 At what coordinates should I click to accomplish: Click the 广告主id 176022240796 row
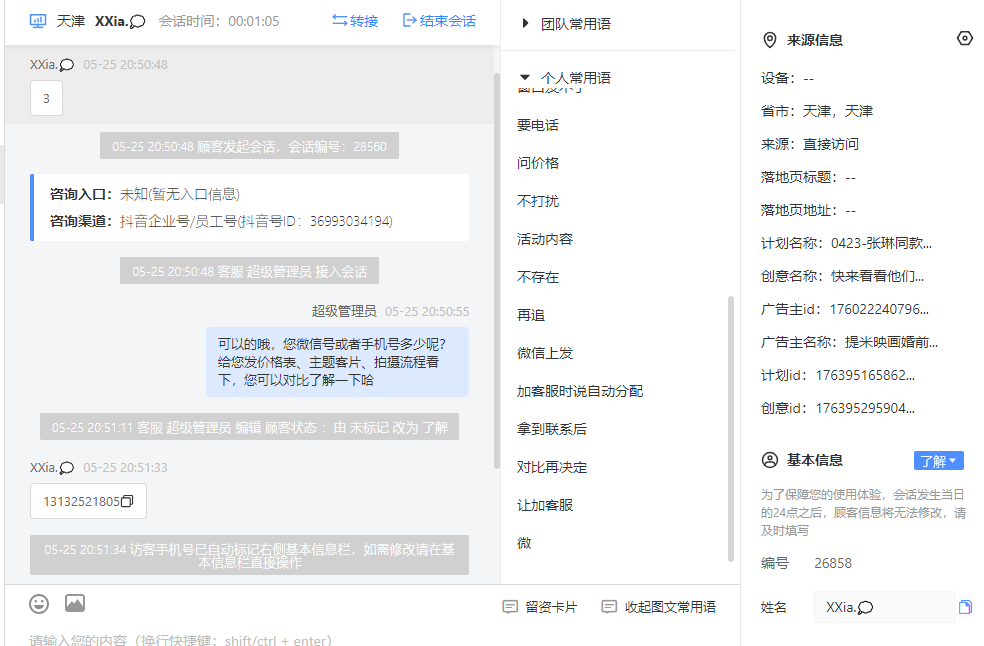[x=845, y=310]
